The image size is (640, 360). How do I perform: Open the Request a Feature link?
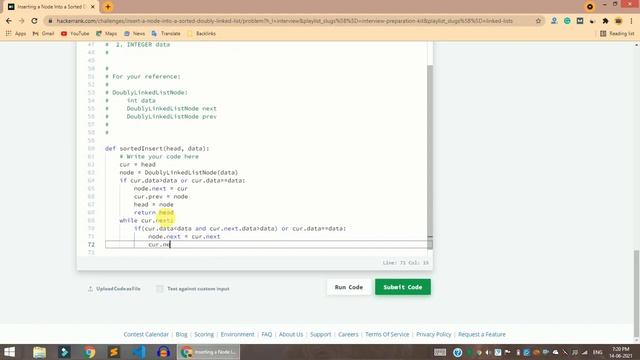coord(482,334)
